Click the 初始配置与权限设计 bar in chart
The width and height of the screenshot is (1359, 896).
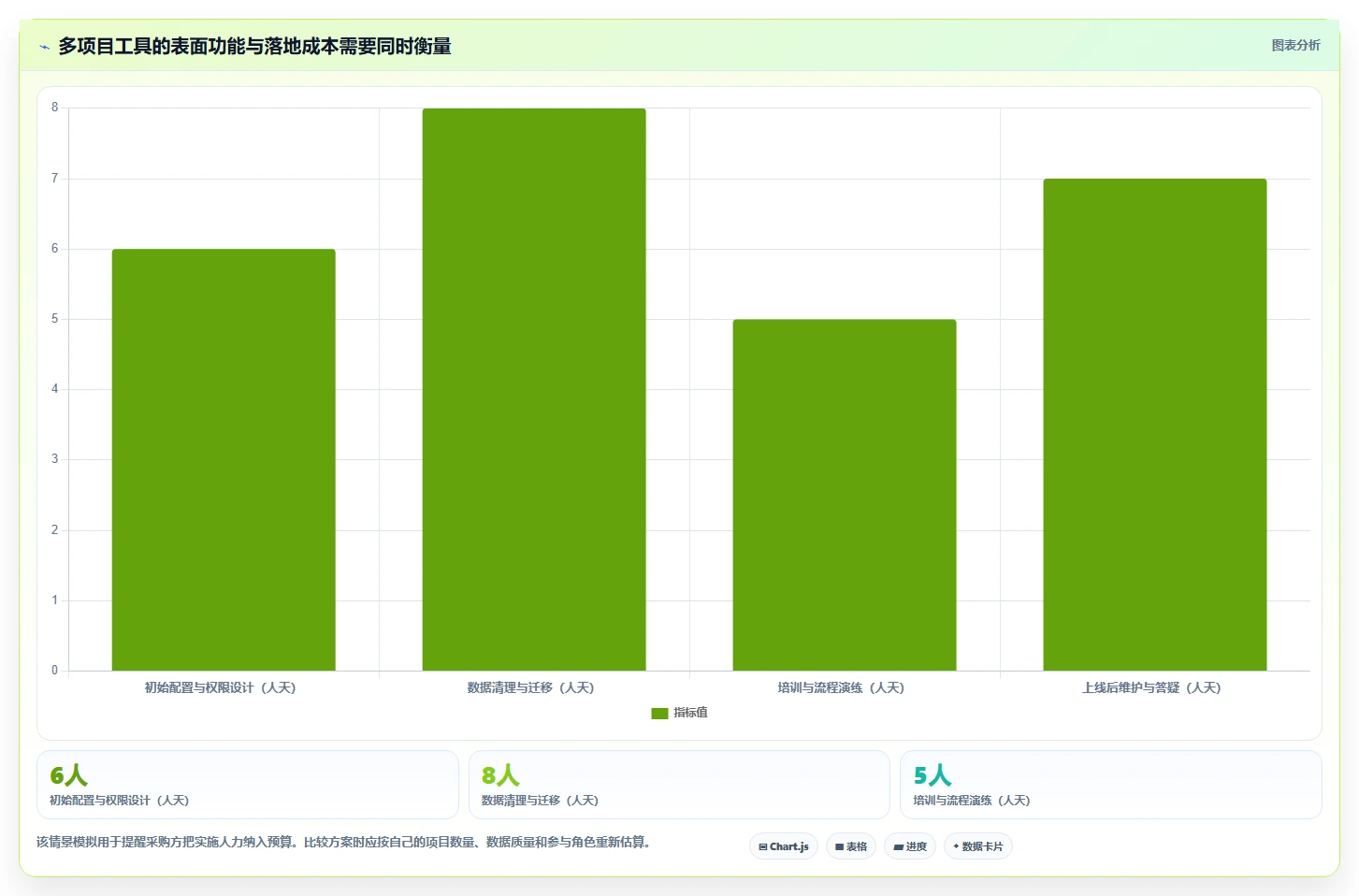pos(224,459)
